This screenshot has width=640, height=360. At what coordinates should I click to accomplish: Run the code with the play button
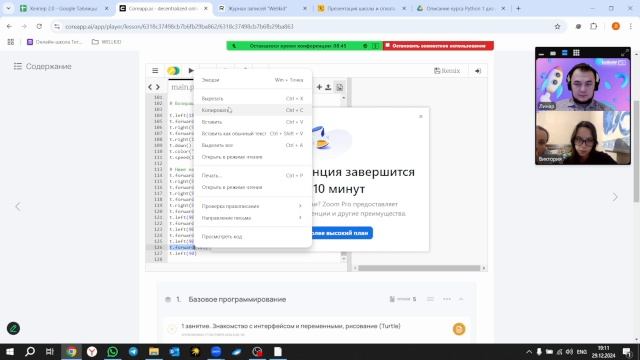pos(191,71)
